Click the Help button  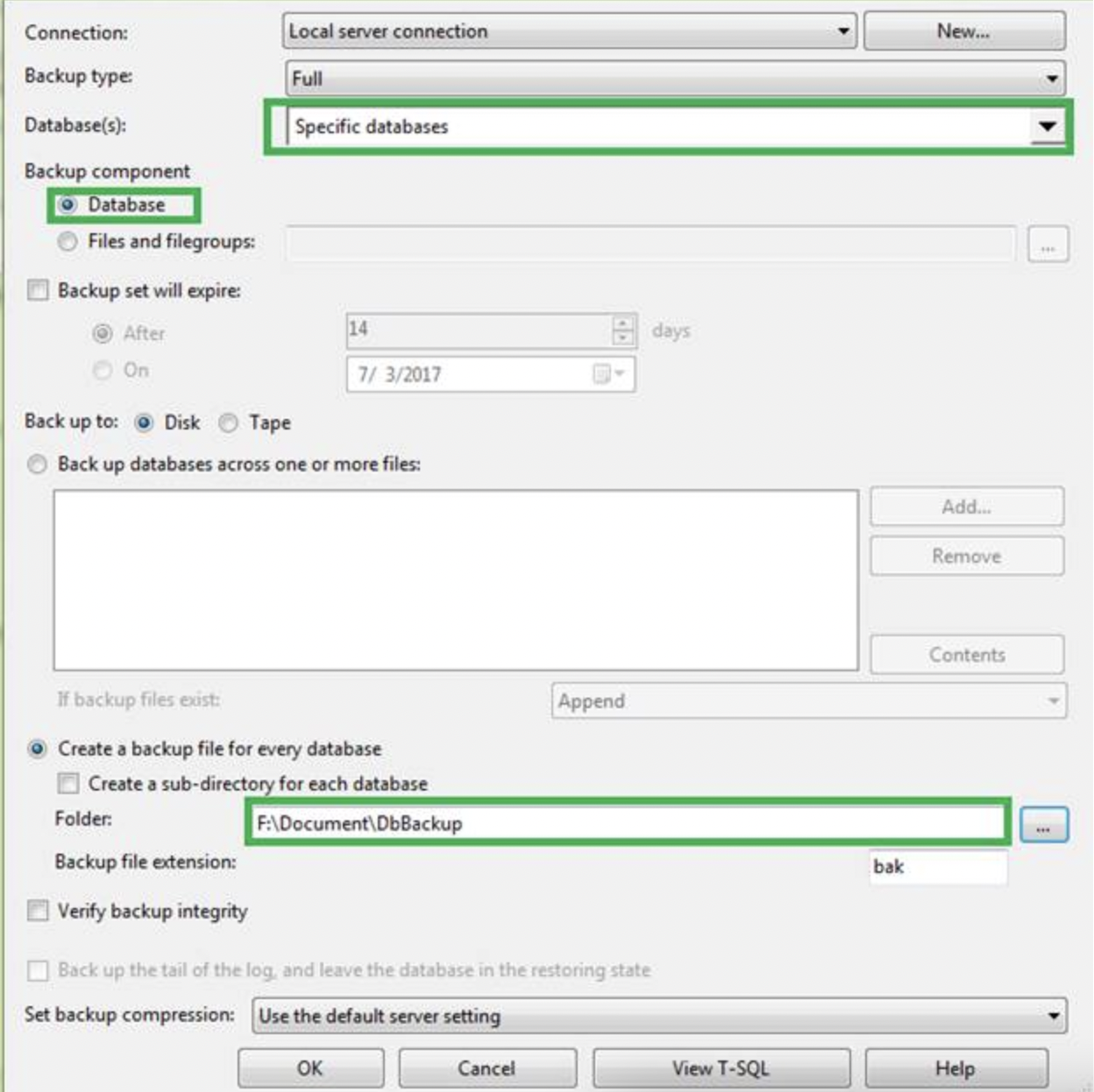tap(956, 1068)
